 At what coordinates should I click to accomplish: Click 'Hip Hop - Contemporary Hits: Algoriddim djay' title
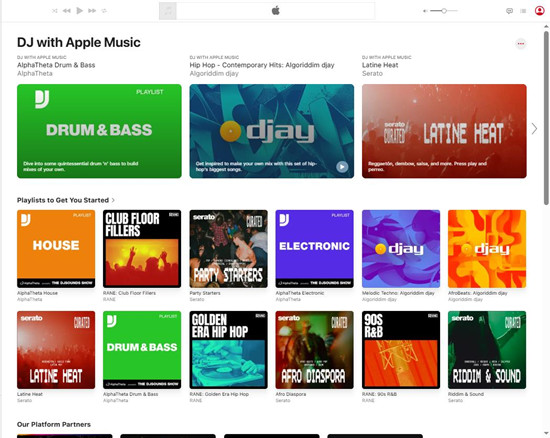[x=262, y=65]
